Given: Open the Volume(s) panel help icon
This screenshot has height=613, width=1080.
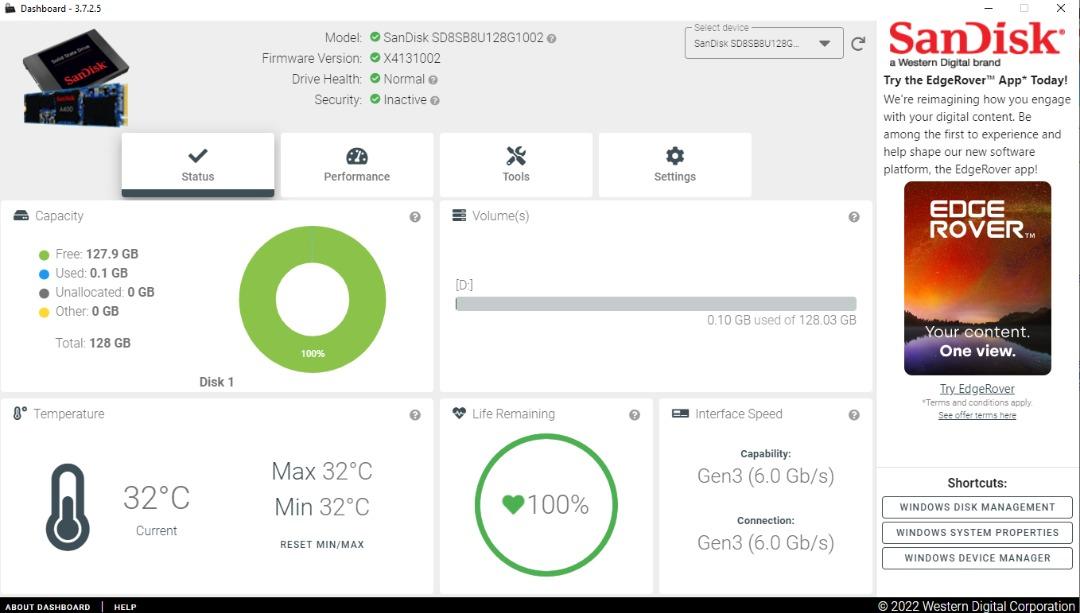Looking at the screenshot, I should 853,217.
